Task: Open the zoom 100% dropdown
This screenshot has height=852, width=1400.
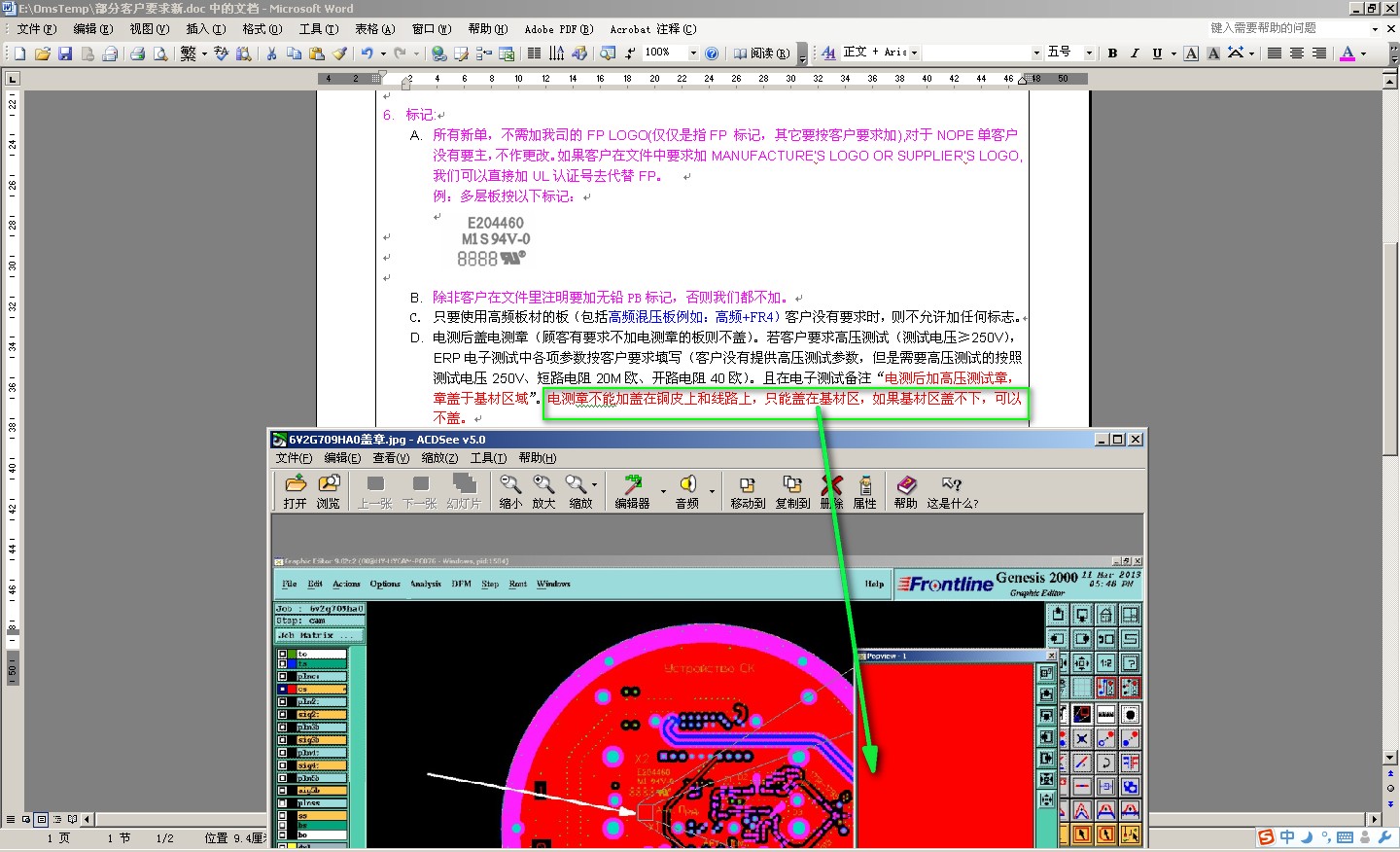Action: [693, 53]
